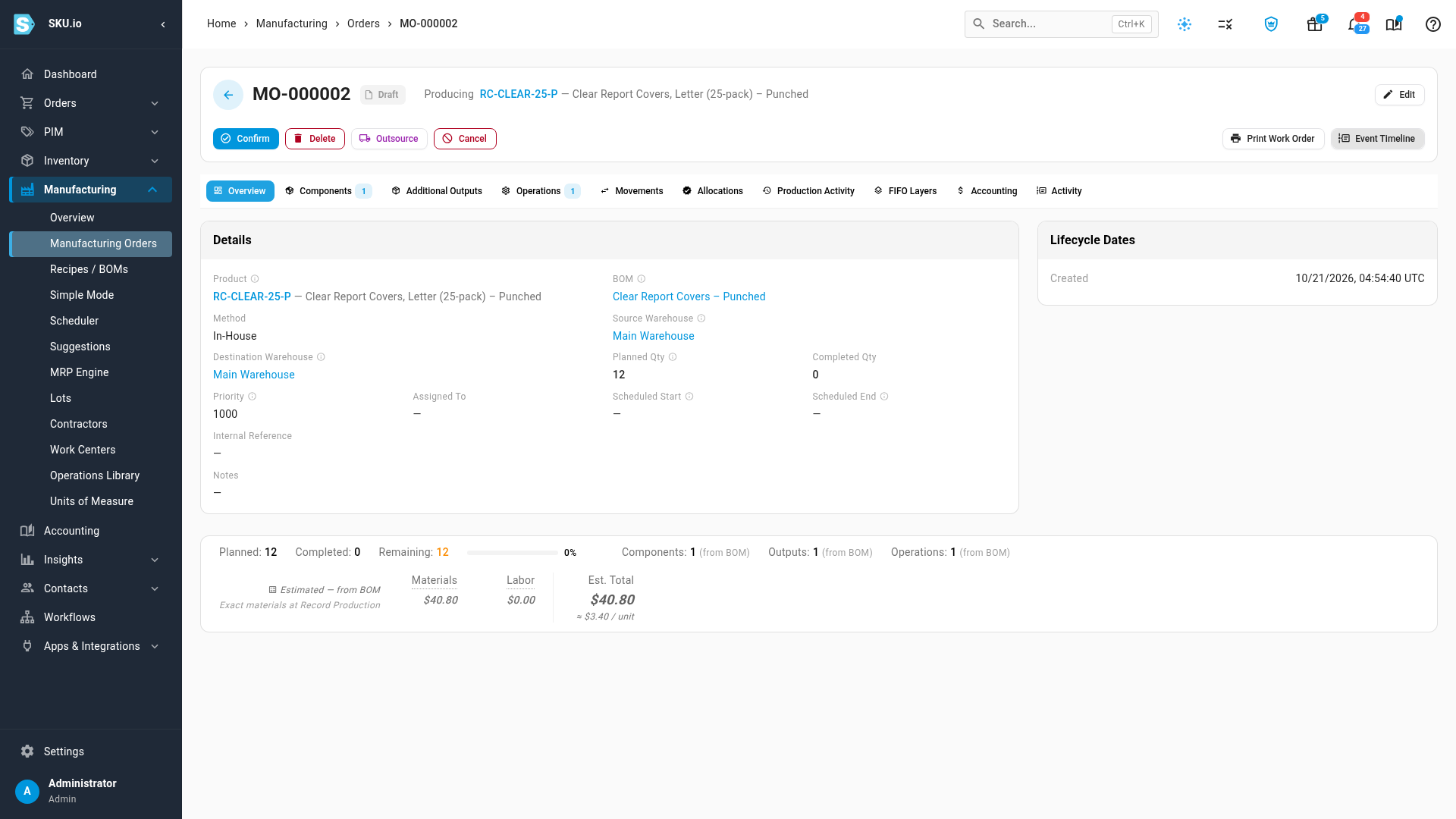Image resolution: width=1456 pixels, height=819 pixels.
Task: Open the Clear Report Covers – Punched BOM link
Action: point(689,297)
